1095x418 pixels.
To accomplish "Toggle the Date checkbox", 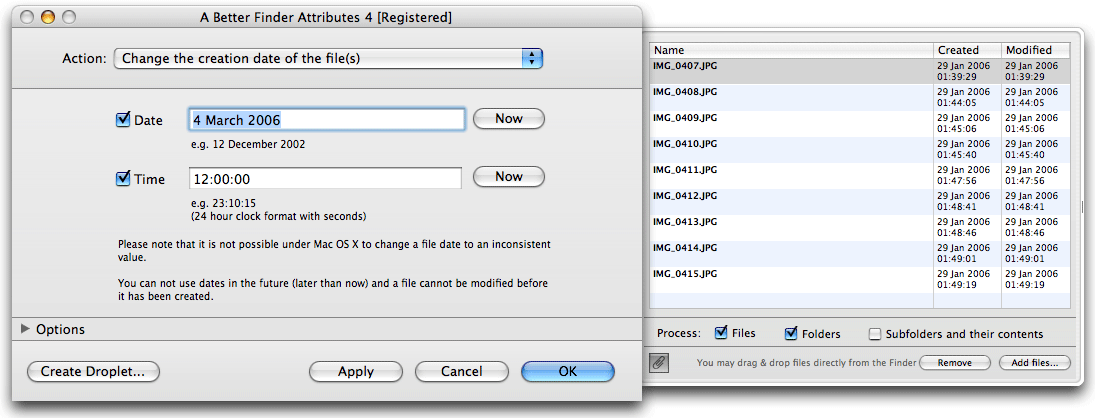I will (x=123, y=120).
